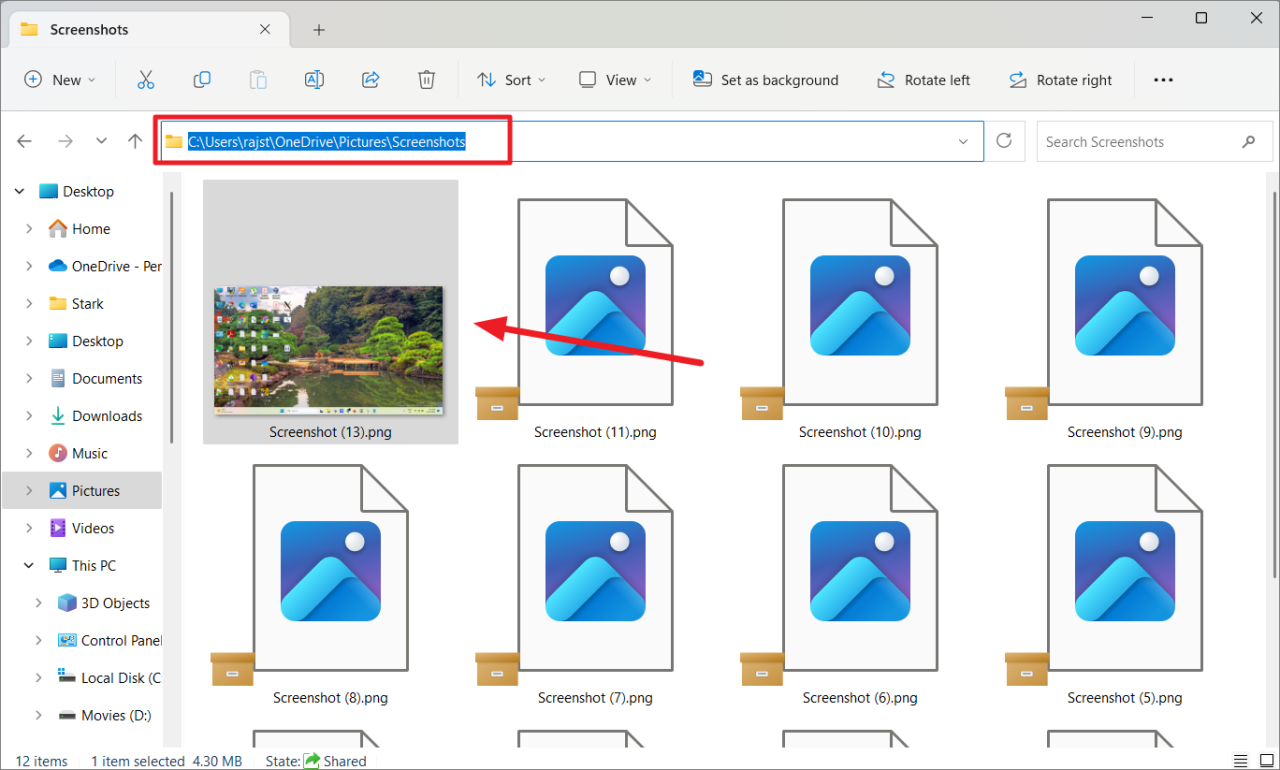Collapse the This PC tree node
This screenshot has width=1280, height=770.
(x=30, y=566)
